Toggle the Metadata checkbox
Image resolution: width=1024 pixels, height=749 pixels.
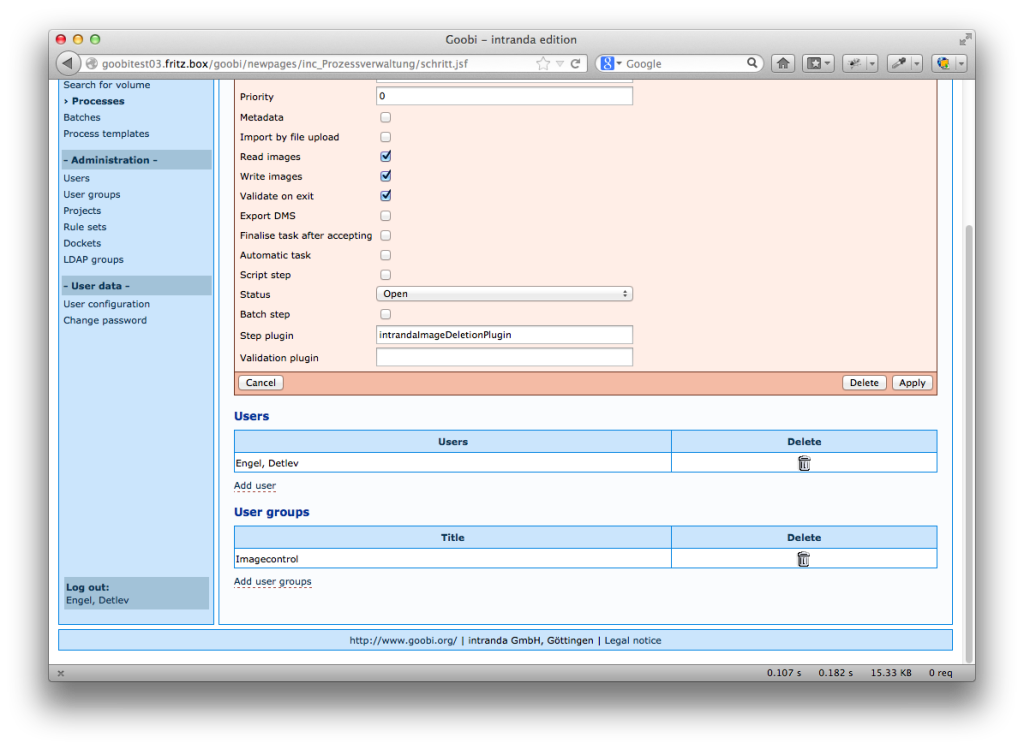[x=385, y=118]
